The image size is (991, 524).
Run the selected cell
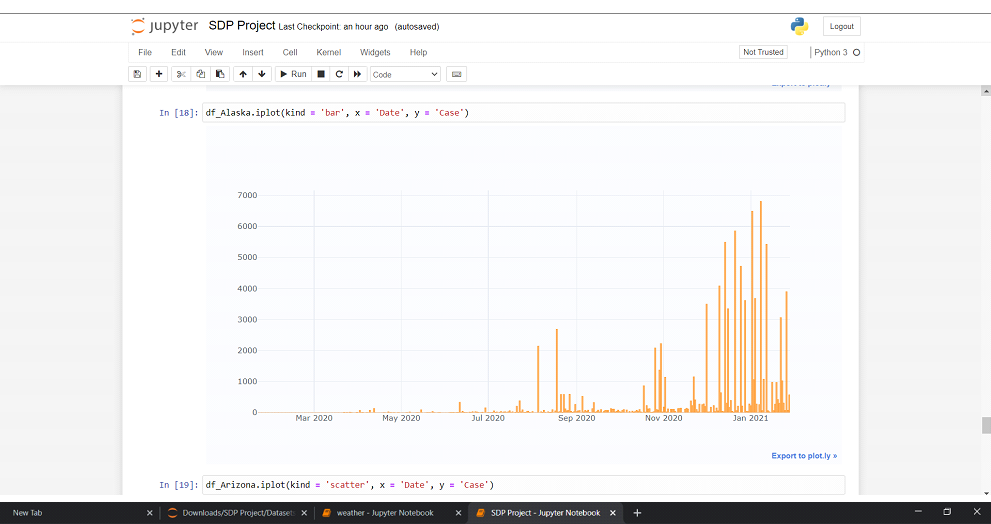[x=293, y=74]
